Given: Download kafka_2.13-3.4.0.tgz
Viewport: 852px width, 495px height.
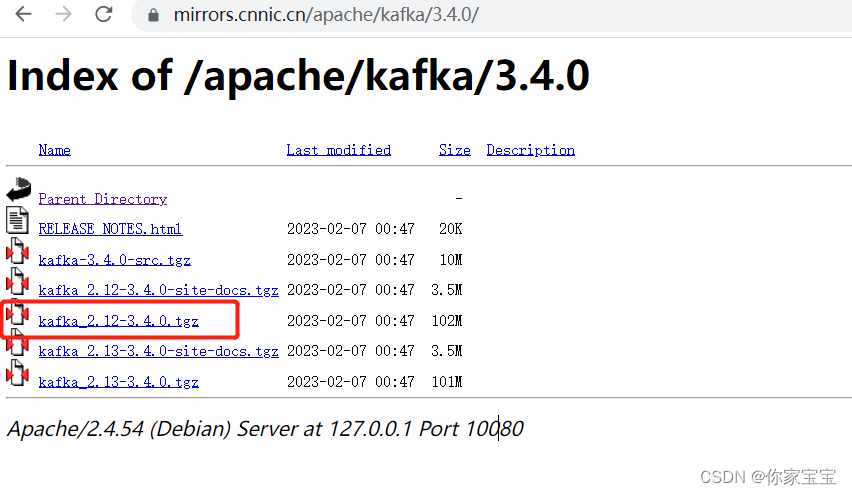Looking at the screenshot, I should coord(118,382).
